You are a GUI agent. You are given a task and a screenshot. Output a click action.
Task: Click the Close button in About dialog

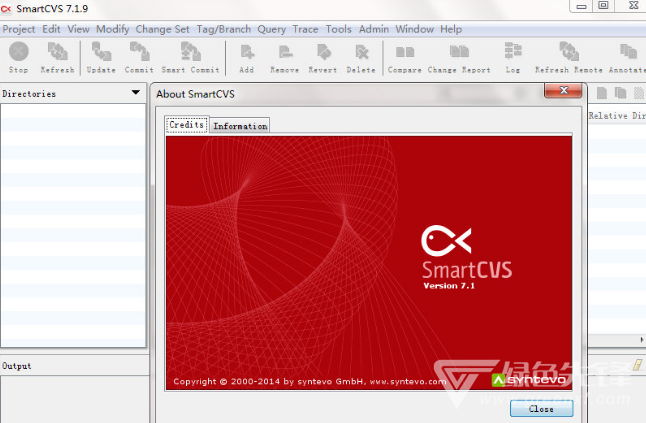[541, 408]
